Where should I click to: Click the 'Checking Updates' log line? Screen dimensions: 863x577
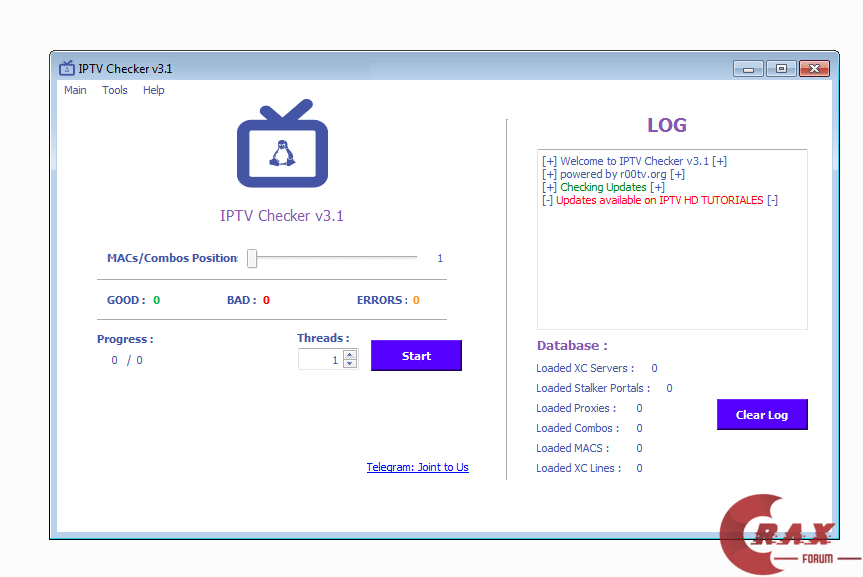tap(603, 187)
